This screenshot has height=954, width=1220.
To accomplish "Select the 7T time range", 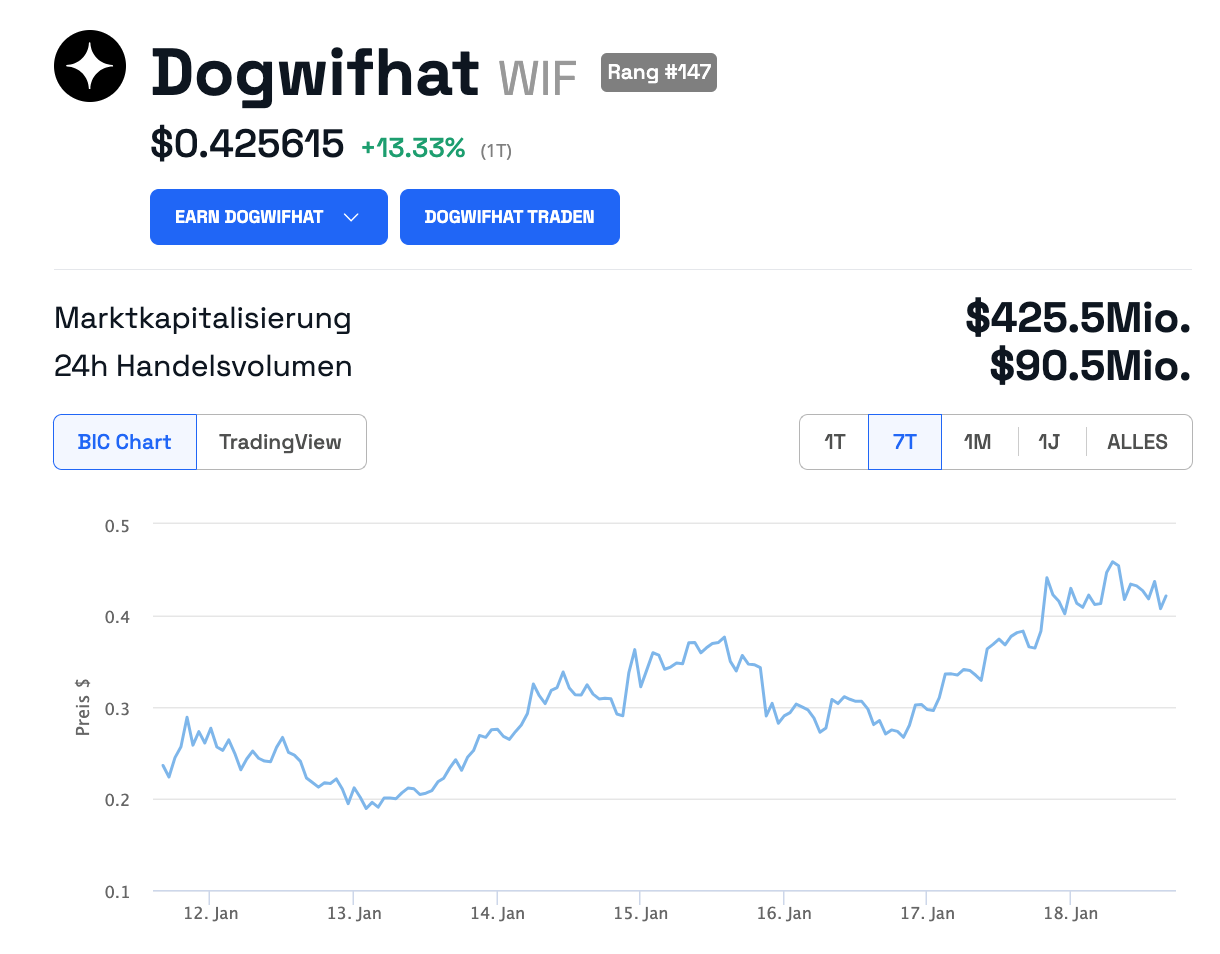I will coord(904,442).
